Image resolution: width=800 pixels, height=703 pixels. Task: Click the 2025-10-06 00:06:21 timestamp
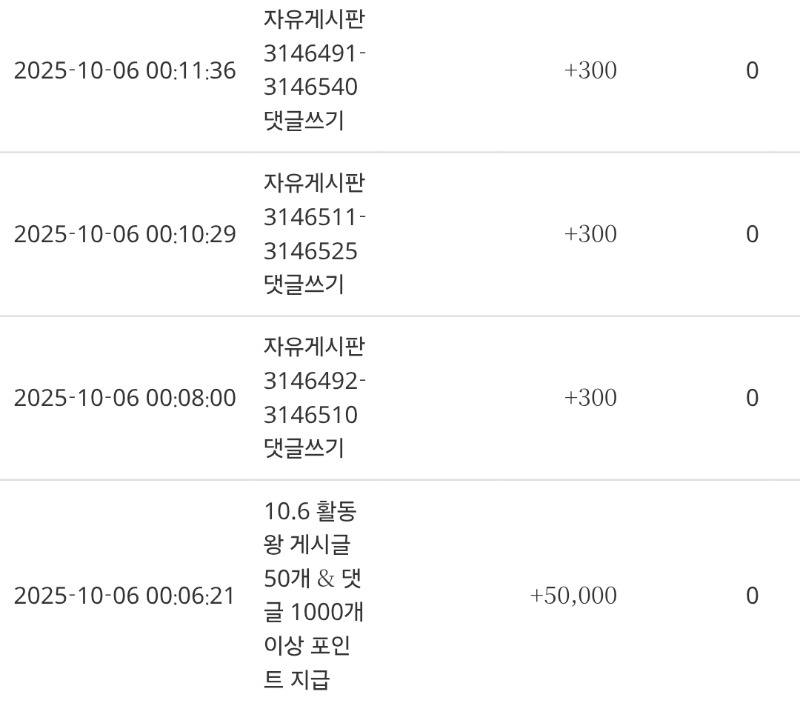click(x=125, y=596)
